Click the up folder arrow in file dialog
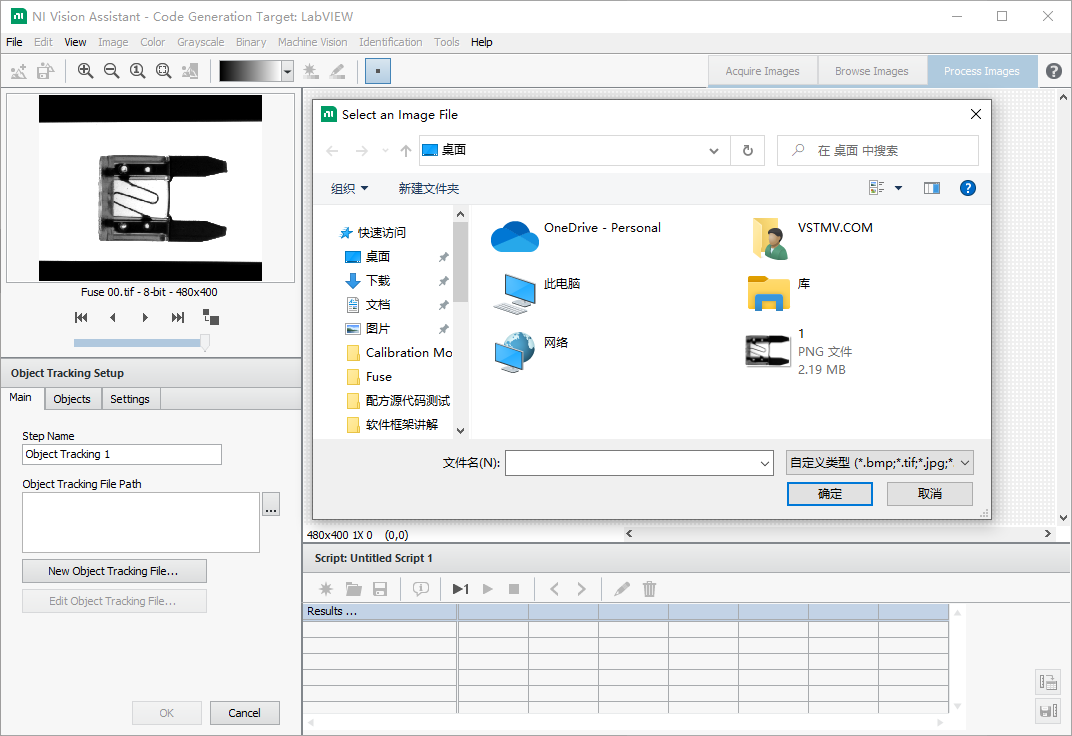The width and height of the screenshot is (1072, 736). 405,150
